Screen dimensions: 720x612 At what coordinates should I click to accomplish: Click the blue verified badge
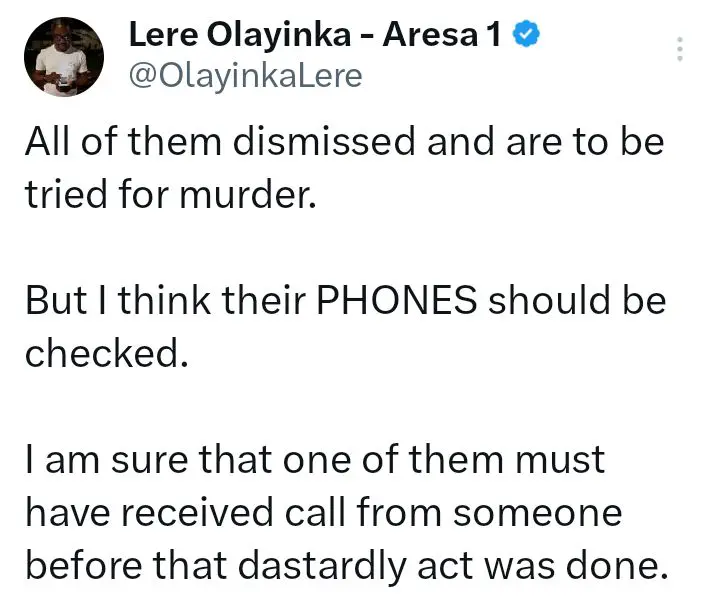(x=528, y=36)
